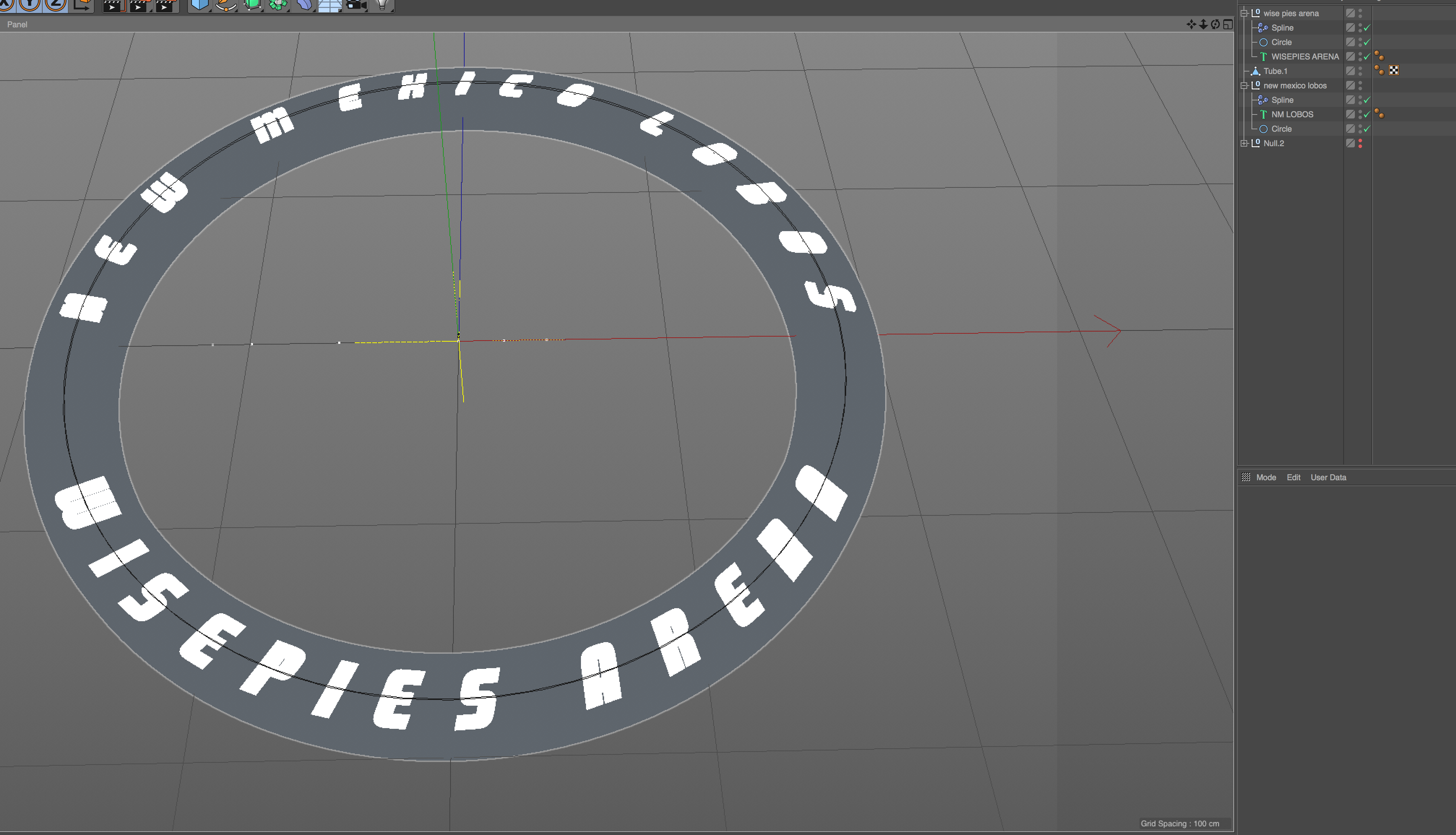The height and width of the screenshot is (835, 1456).
Task: Click the viewport rotate camera icon
Action: (x=1215, y=24)
